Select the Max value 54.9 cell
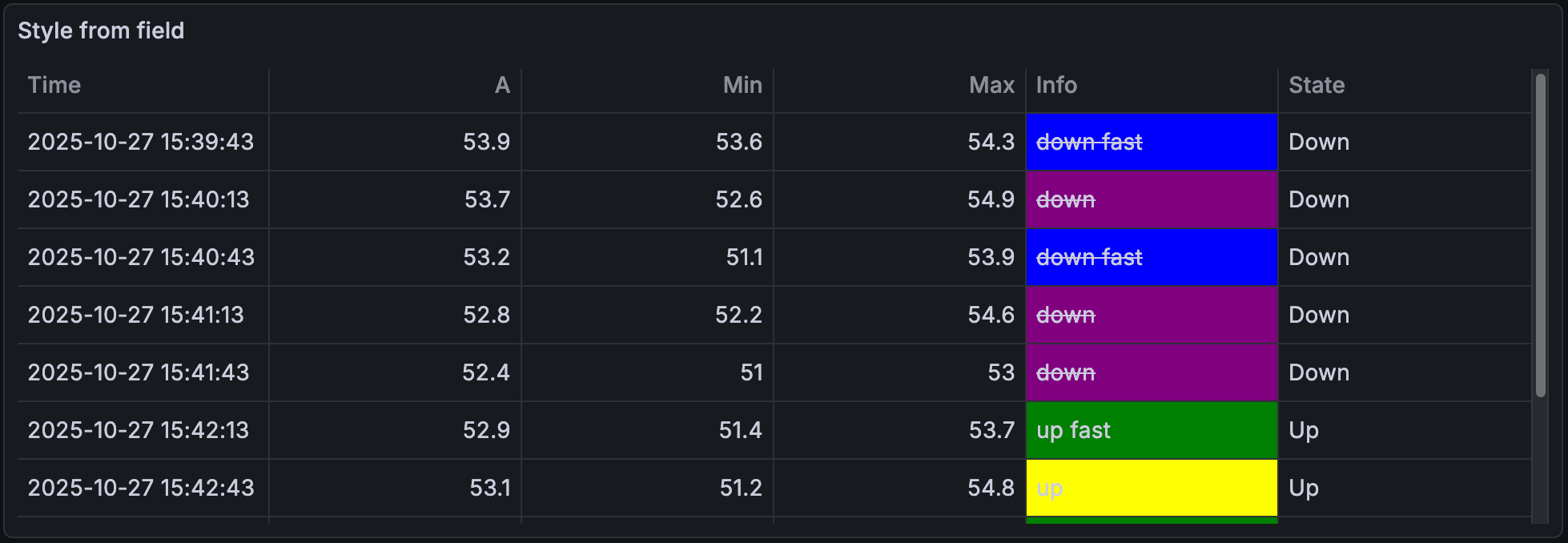This screenshot has width=1568, height=543. [x=991, y=200]
